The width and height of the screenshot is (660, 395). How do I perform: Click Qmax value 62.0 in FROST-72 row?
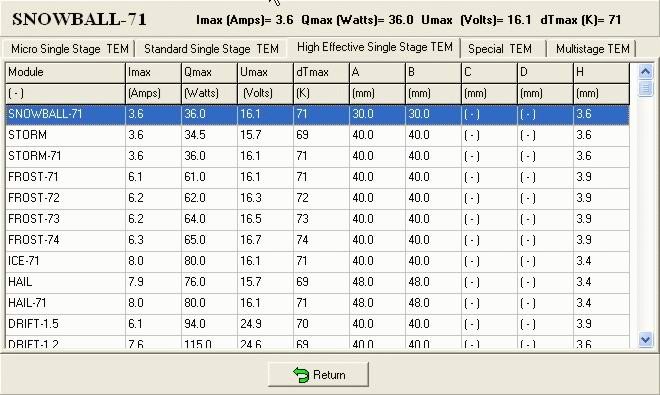pyautogui.click(x=195, y=198)
